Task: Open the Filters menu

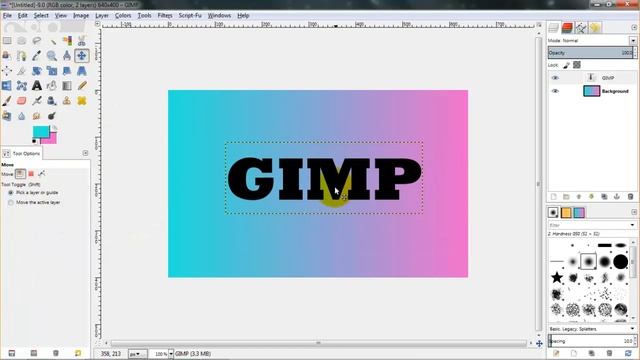Action: (x=165, y=16)
